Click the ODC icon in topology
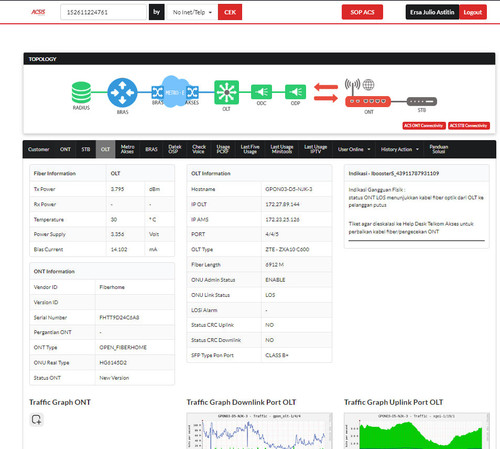Screen dimensions: 500x449 point(261,92)
